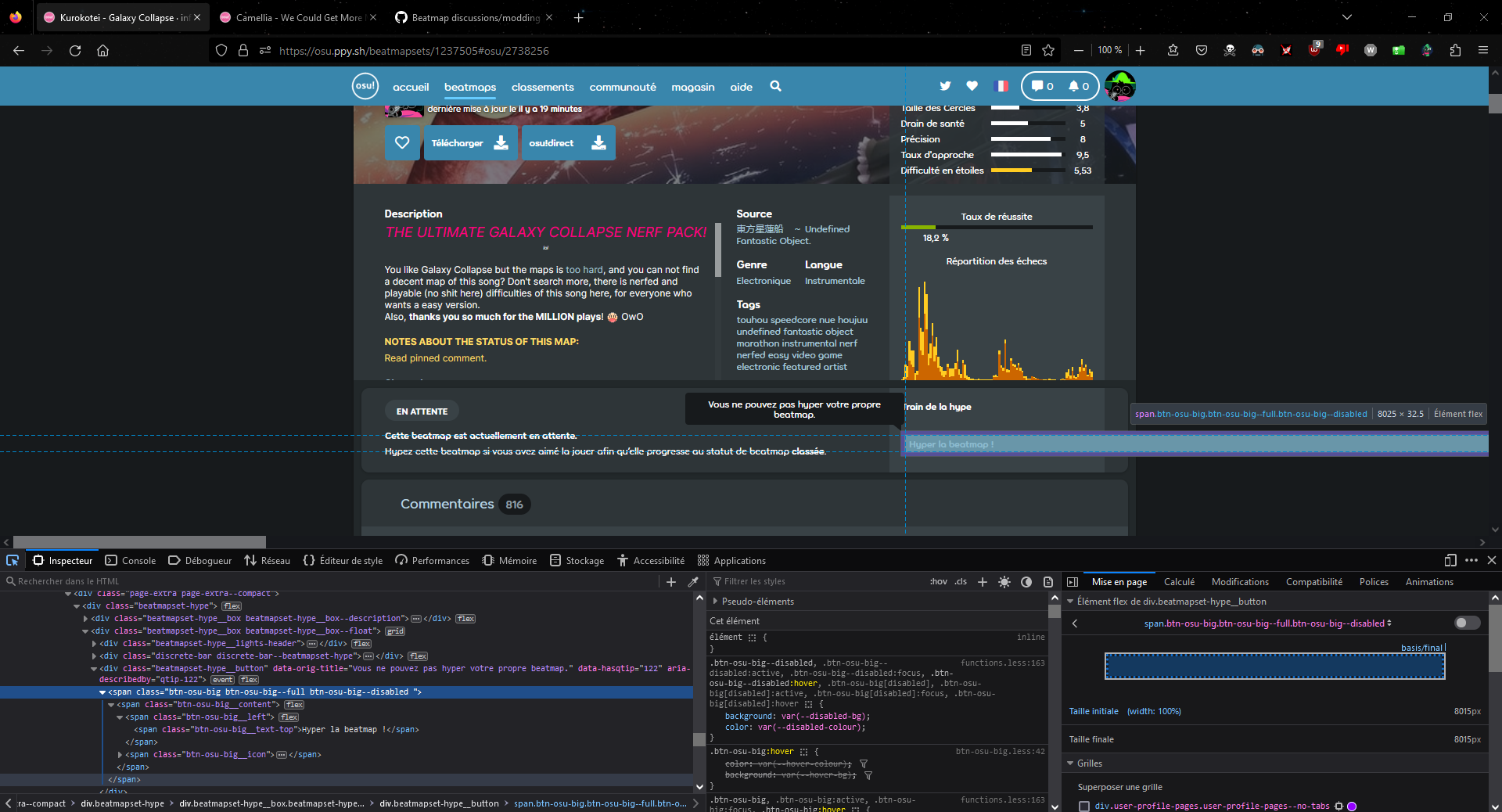Click the responsive design mode icon

[1450, 560]
